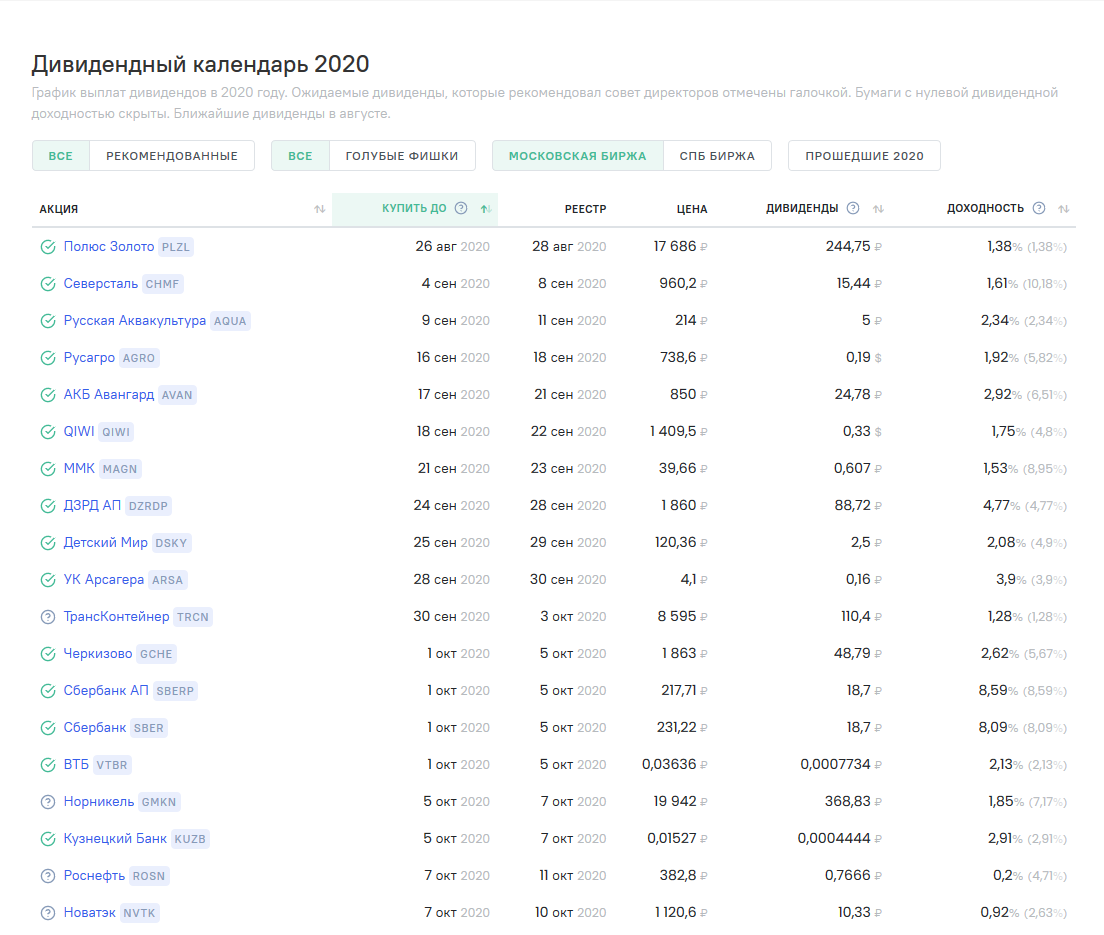
Task: Sort by Доходность using the arrows icon
Action: click(x=1064, y=209)
